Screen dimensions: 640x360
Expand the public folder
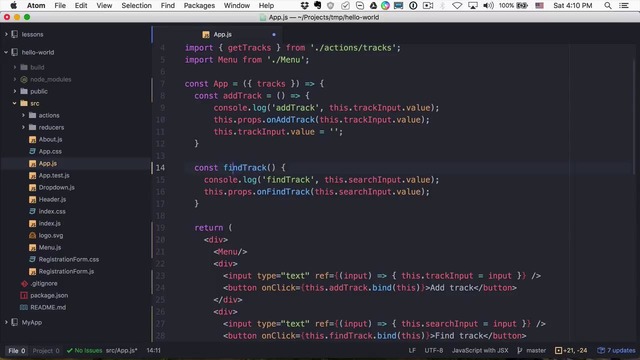(15, 91)
